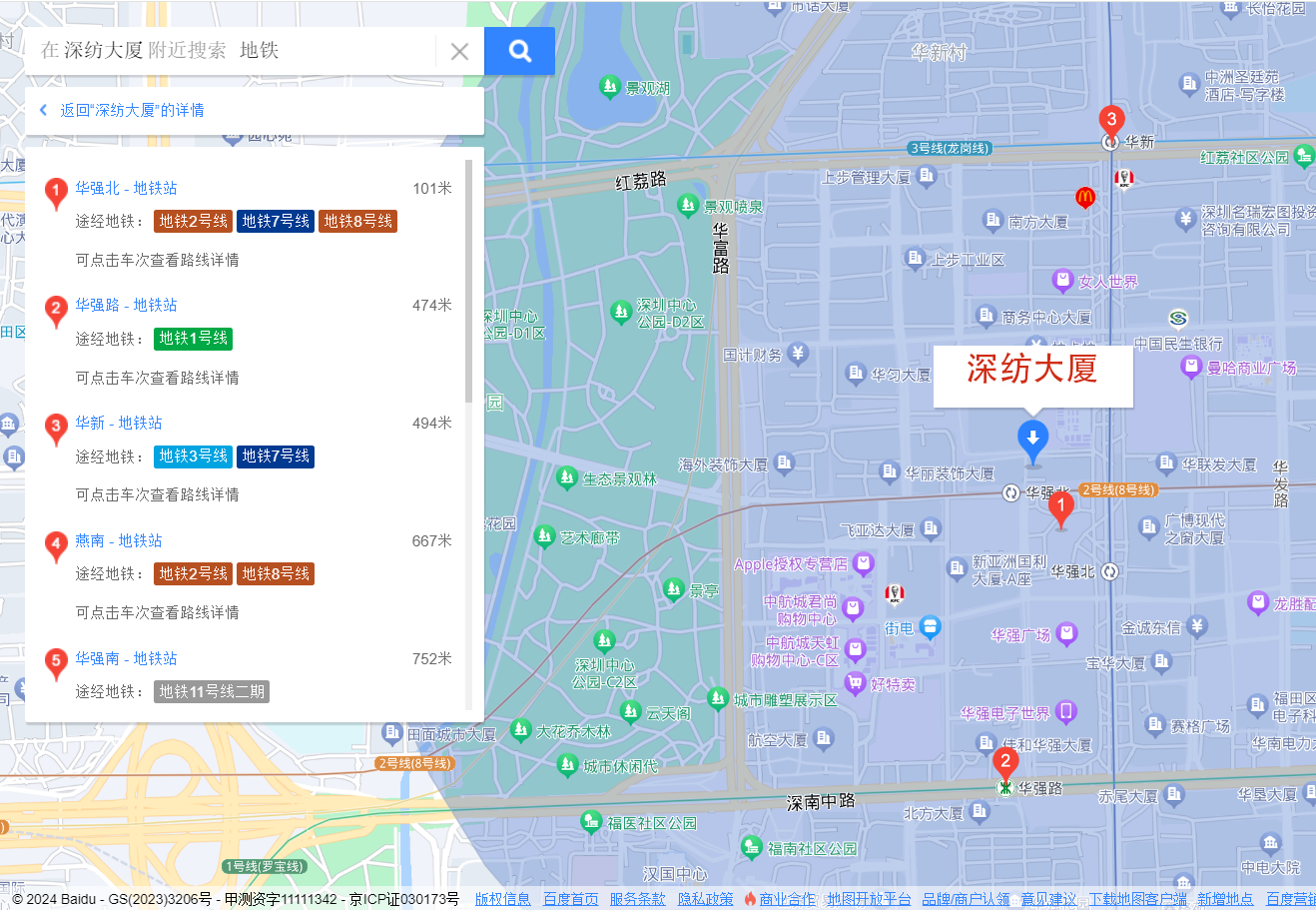Click 地铁8号线 tag under 华强北
The width and height of the screenshot is (1316, 910).
(358, 221)
